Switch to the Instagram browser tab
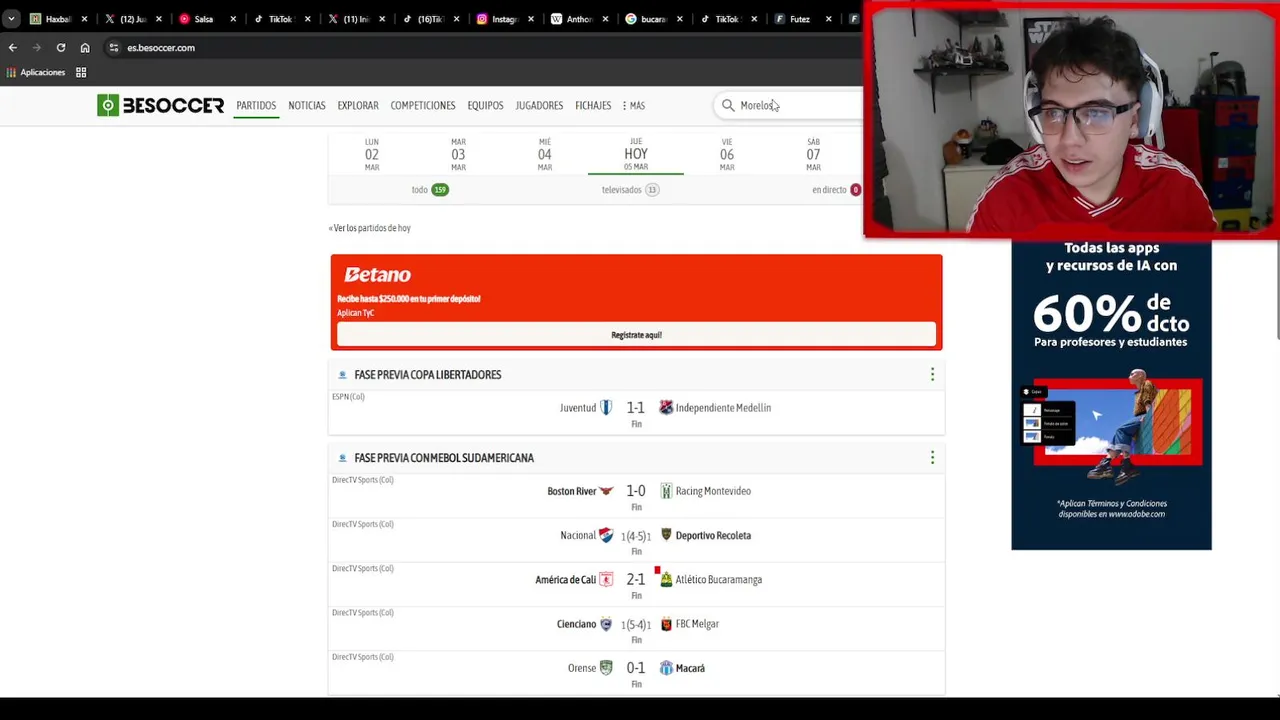This screenshot has height=720, width=1280. tap(505, 19)
